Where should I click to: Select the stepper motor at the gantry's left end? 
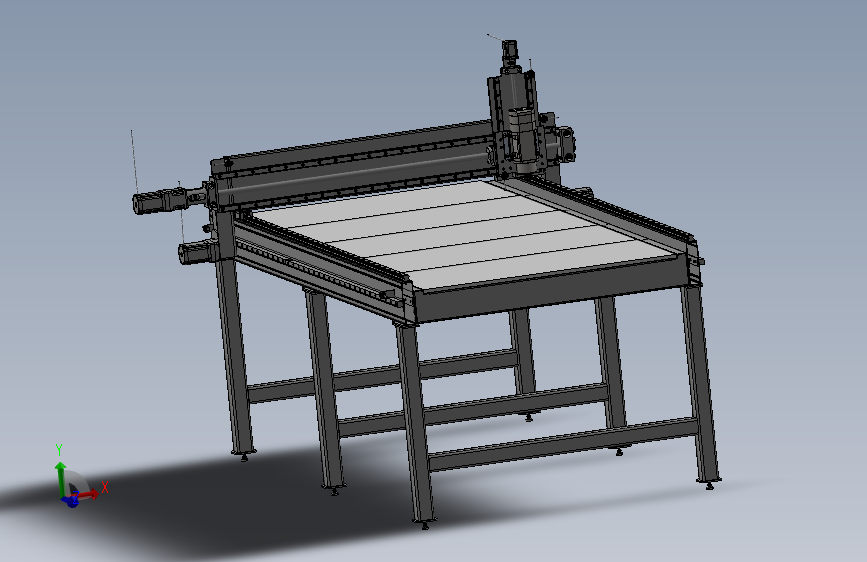click(x=159, y=200)
